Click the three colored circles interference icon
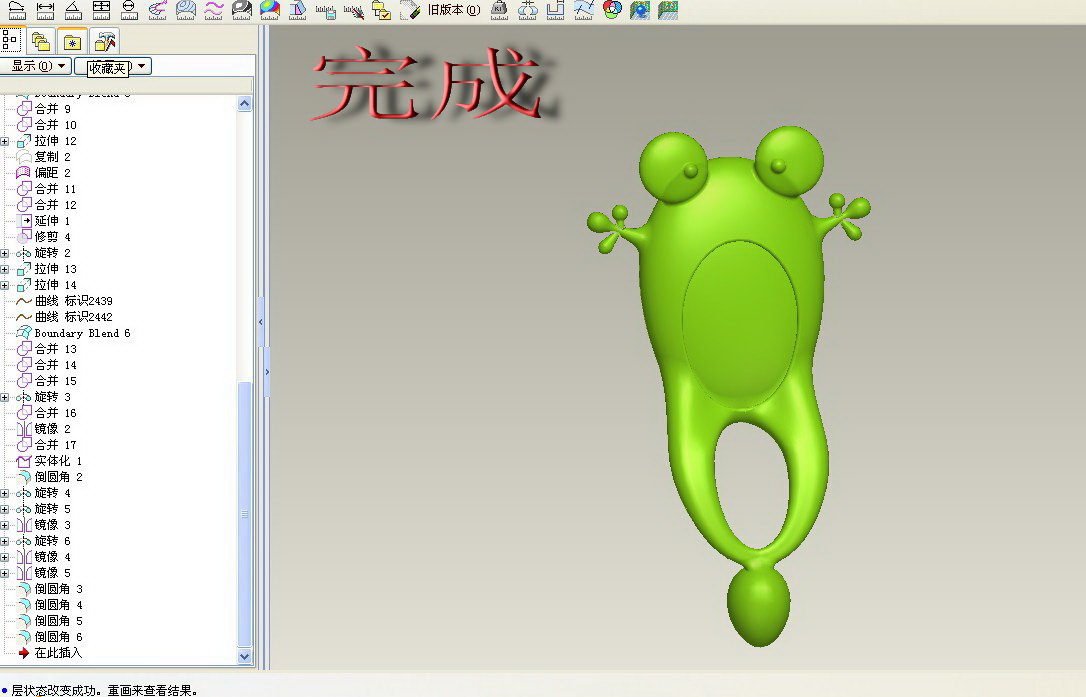Viewport: 1086px width, 697px height. point(612,10)
